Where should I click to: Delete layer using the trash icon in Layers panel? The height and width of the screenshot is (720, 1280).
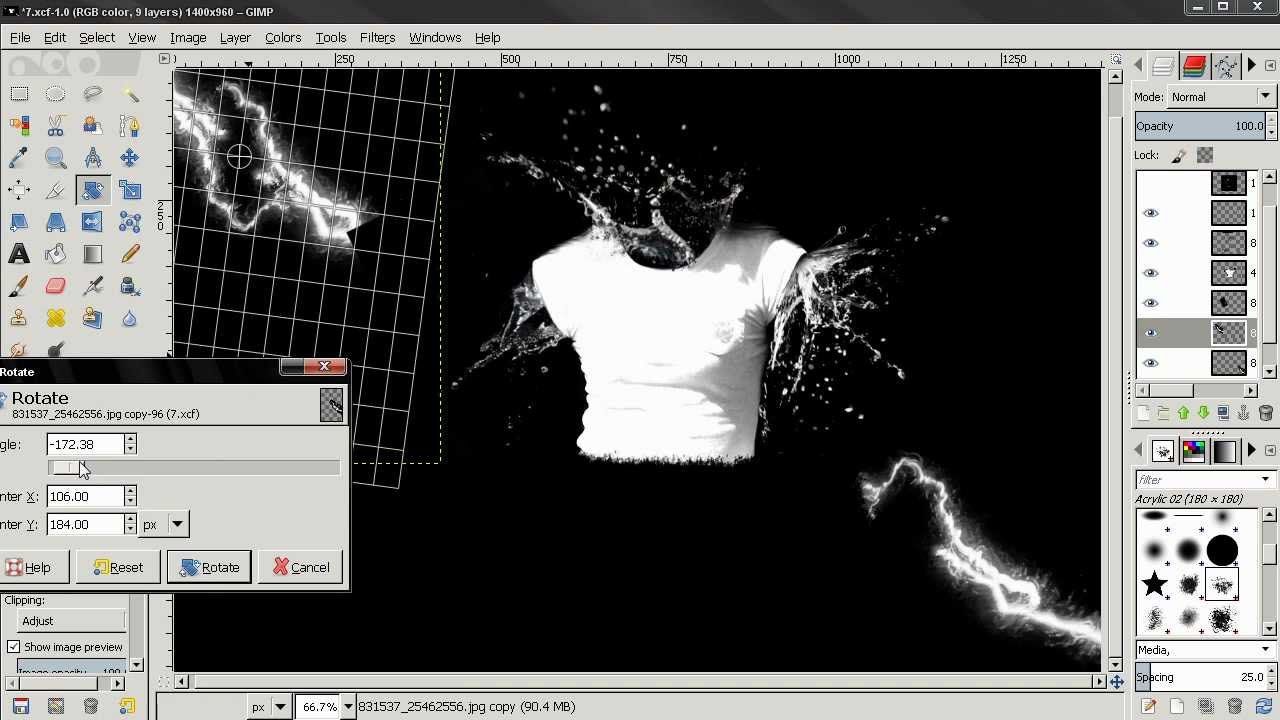(x=1265, y=413)
